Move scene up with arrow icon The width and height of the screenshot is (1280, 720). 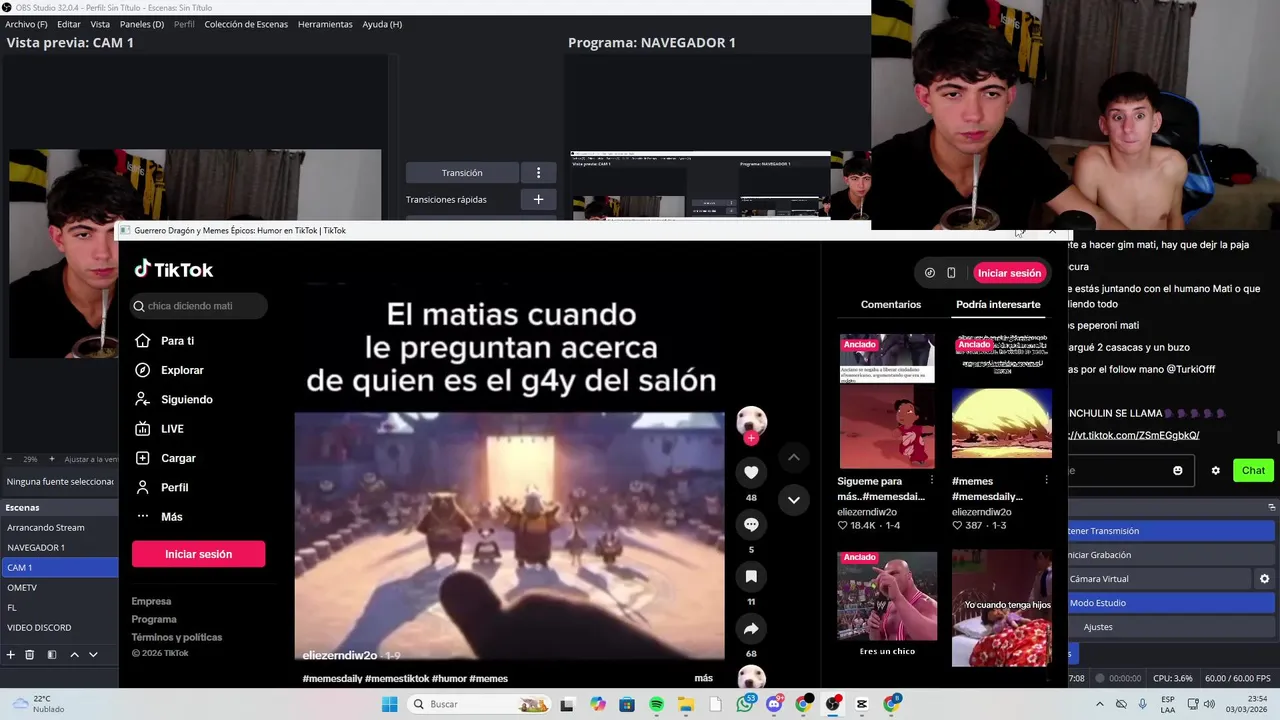[74, 655]
